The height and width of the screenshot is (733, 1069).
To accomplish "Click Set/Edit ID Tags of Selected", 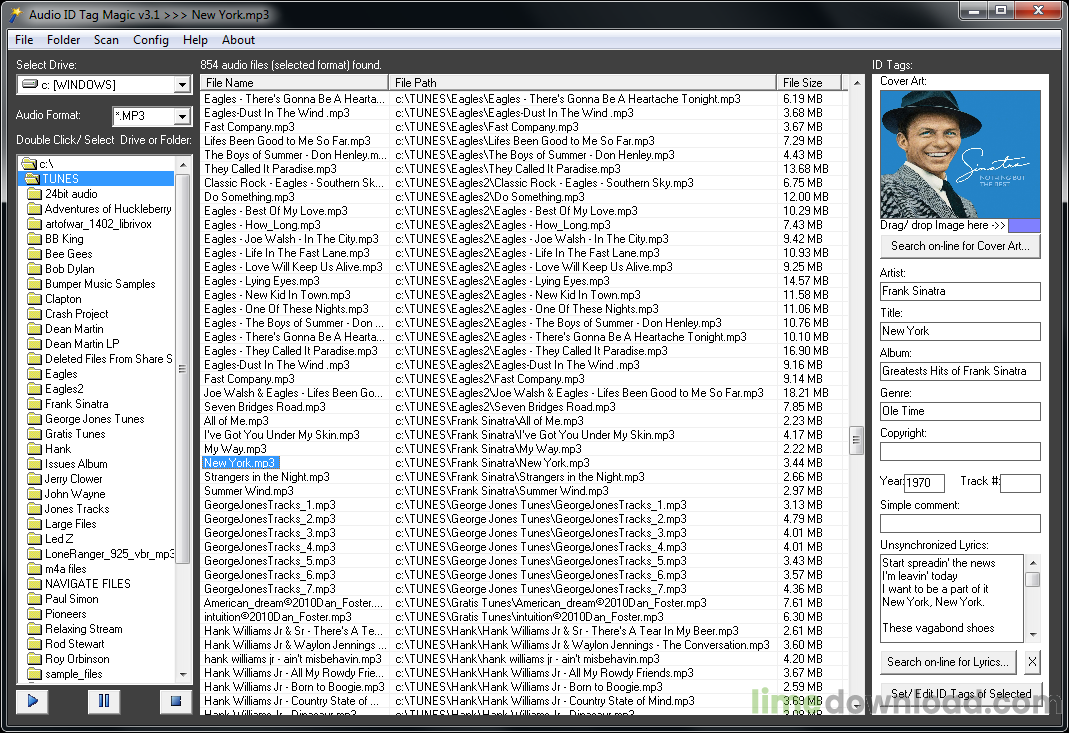I will point(961,693).
